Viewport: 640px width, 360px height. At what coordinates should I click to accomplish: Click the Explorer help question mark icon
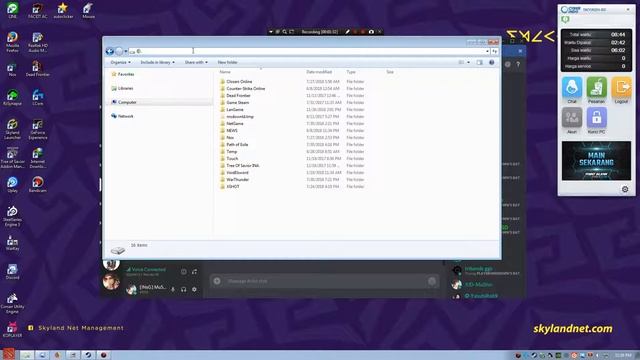click(x=491, y=62)
